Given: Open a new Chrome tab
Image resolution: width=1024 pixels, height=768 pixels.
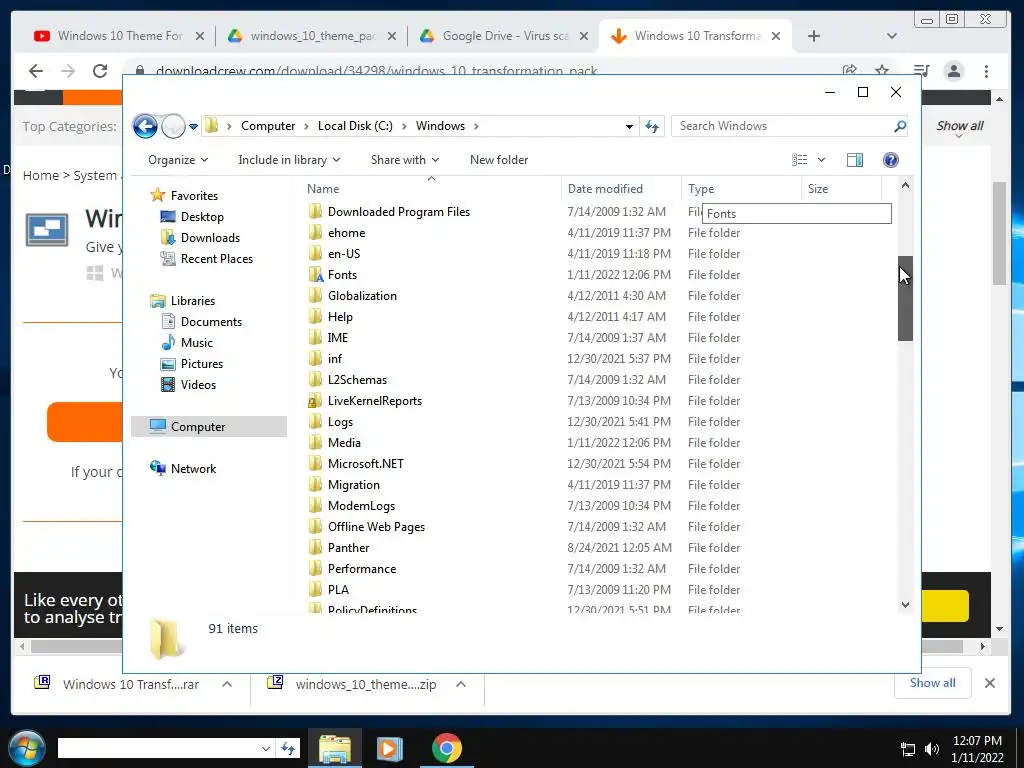Looking at the screenshot, I should pos(814,36).
